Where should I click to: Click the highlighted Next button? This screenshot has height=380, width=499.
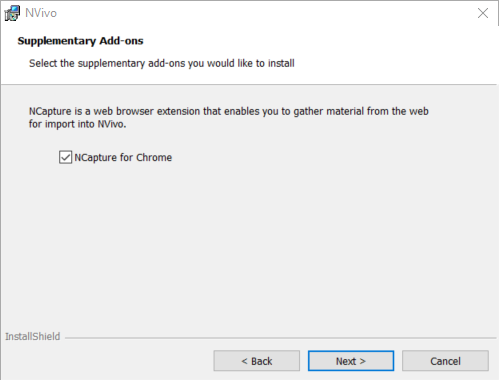(351, 361)
